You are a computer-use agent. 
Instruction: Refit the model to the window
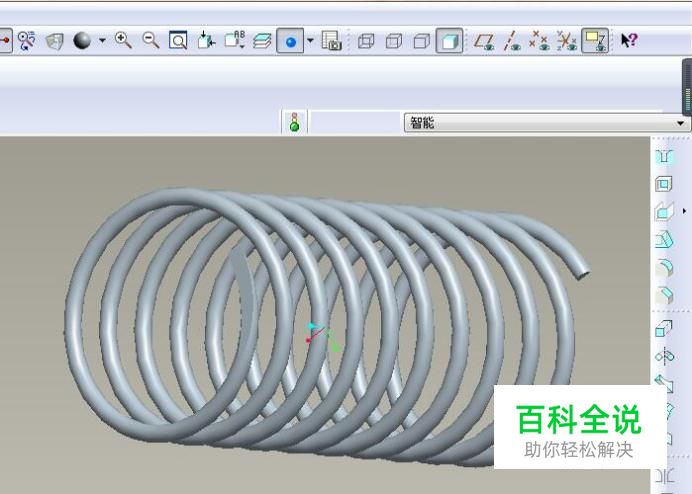(178, 41)
